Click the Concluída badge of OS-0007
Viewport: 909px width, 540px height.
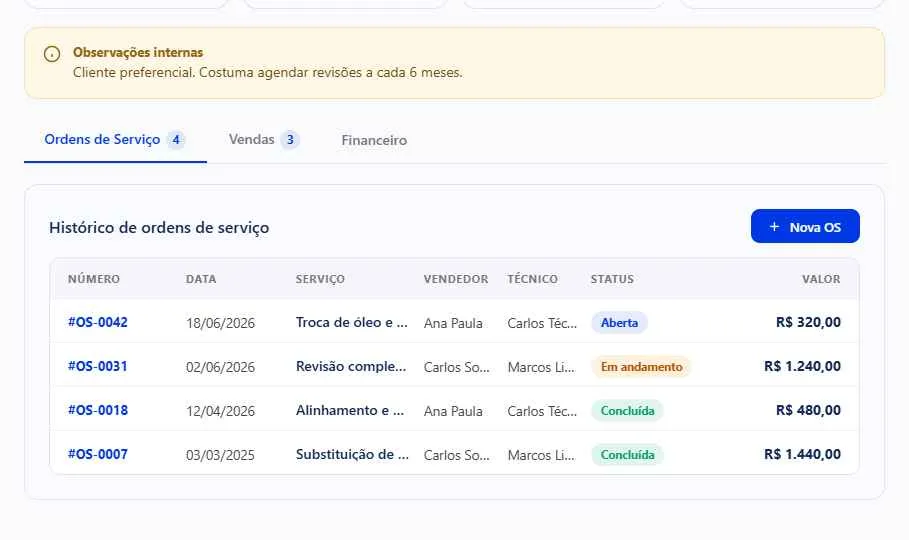tap(627, 455)
